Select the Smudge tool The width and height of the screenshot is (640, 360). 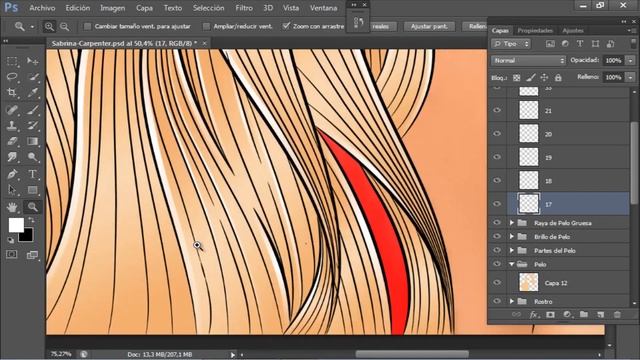12,157
